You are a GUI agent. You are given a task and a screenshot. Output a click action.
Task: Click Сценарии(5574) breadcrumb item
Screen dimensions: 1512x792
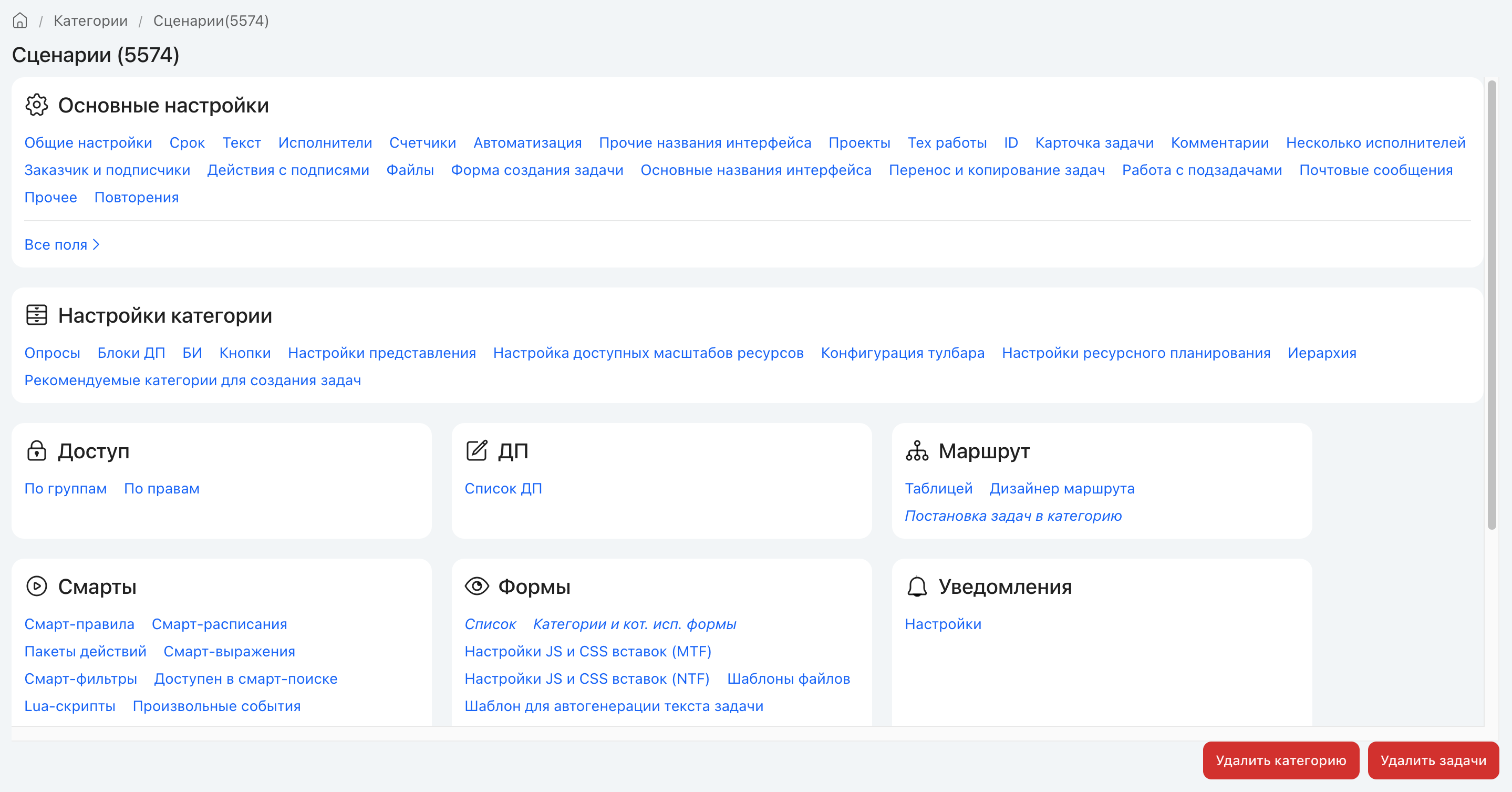point(211,20)
